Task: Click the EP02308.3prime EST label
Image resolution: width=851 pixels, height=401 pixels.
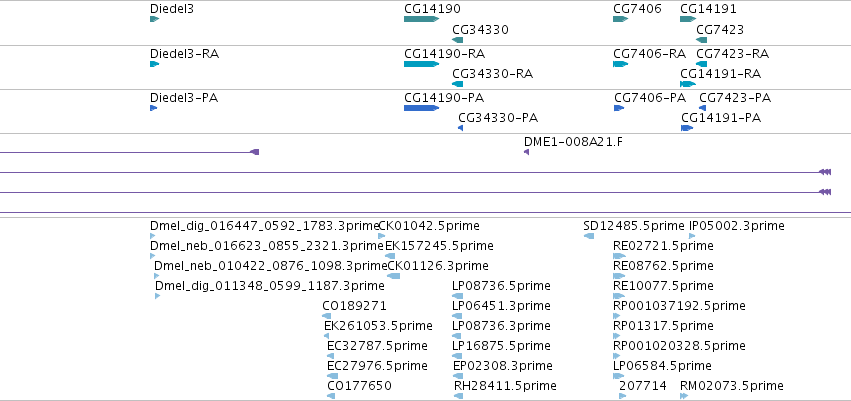Action: 503,366
